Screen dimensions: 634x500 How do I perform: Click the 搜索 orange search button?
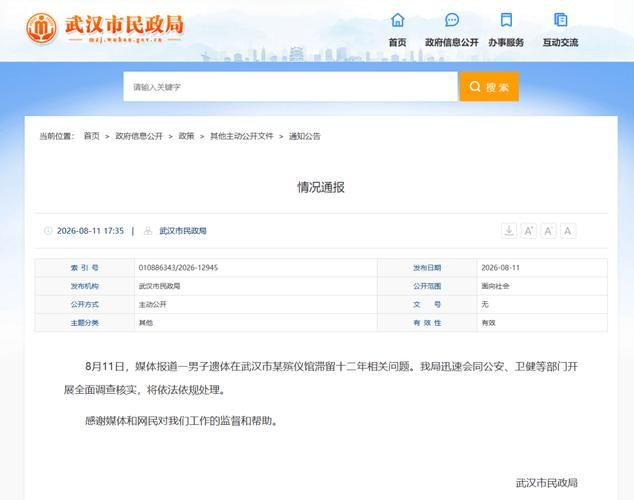[x=489, y=86]
